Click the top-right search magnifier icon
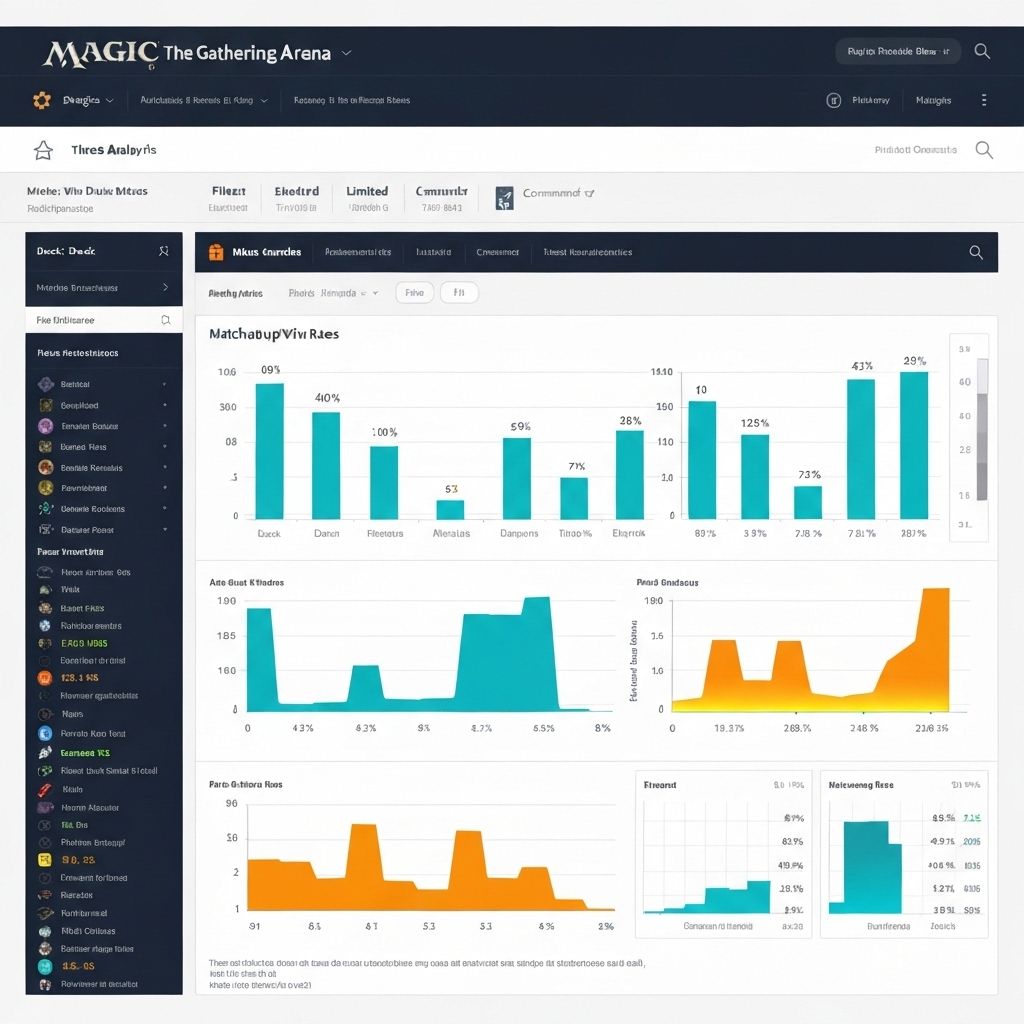The height and width of the screenshot is (1024, 1024). (x=981, y=50)
